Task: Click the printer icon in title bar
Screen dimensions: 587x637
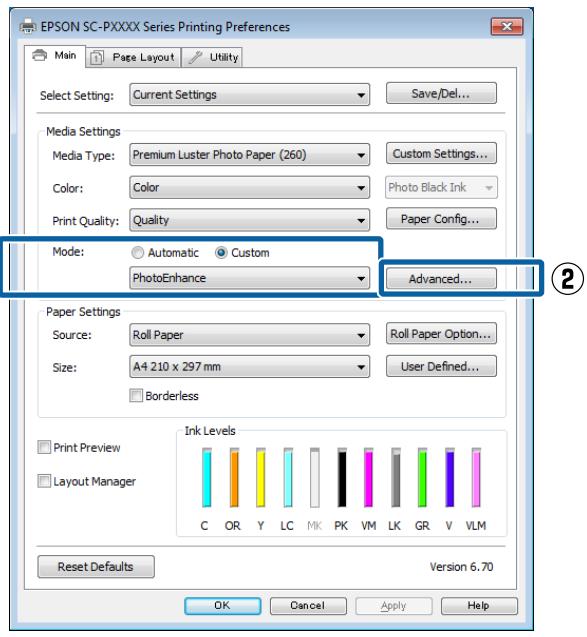Action: tap(28, 26)
